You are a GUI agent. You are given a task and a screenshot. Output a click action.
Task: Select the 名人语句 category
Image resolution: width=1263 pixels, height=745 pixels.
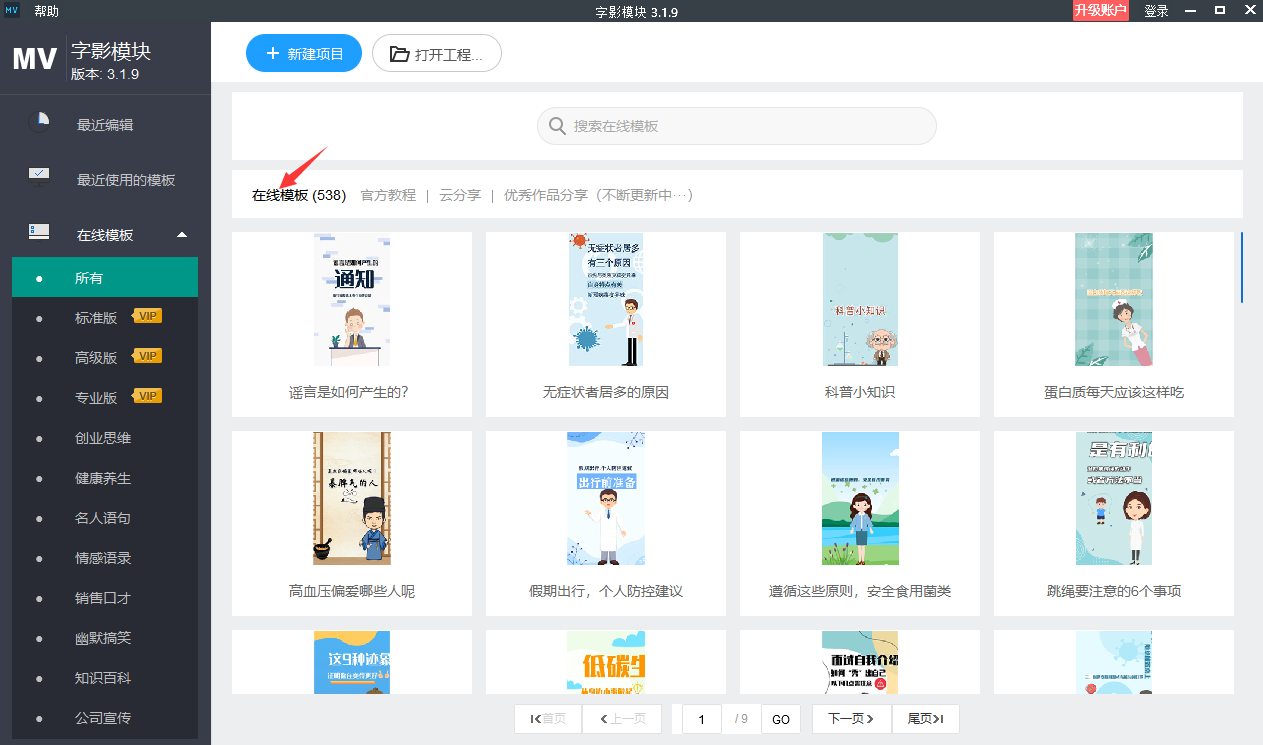(105, 518)
